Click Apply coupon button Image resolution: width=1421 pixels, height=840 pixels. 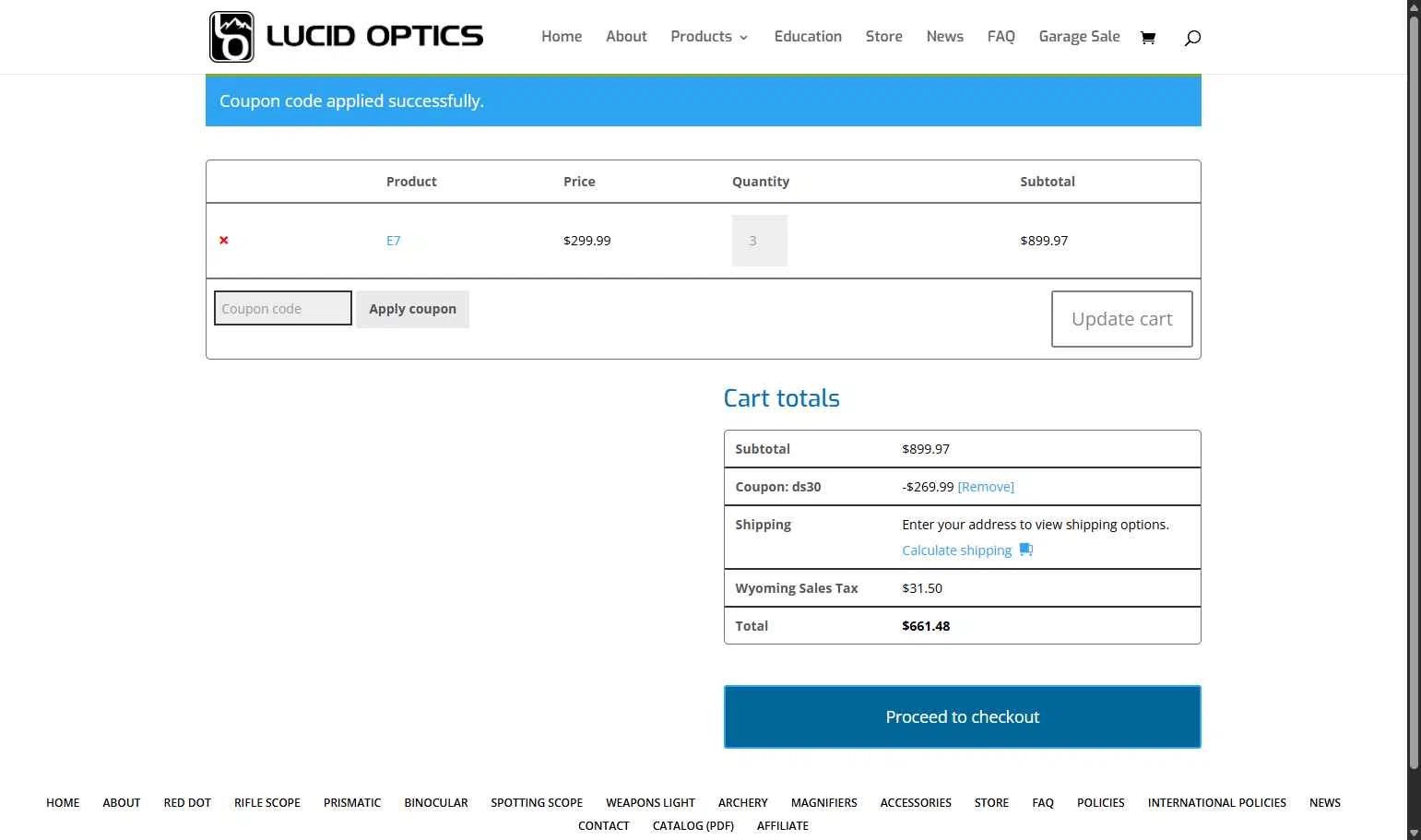[413, 309]
